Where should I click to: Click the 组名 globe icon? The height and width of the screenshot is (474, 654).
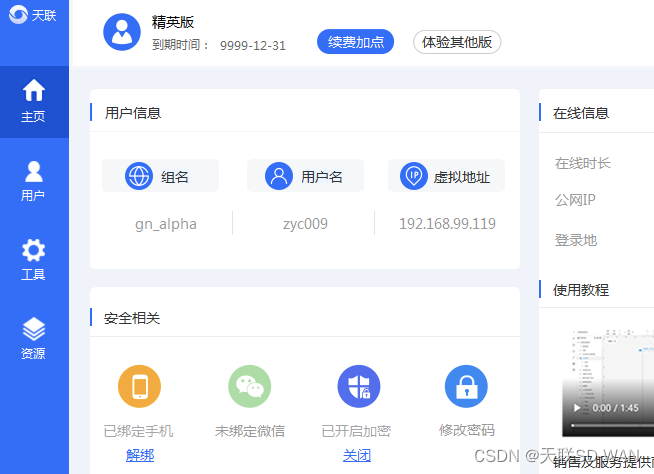138,176
